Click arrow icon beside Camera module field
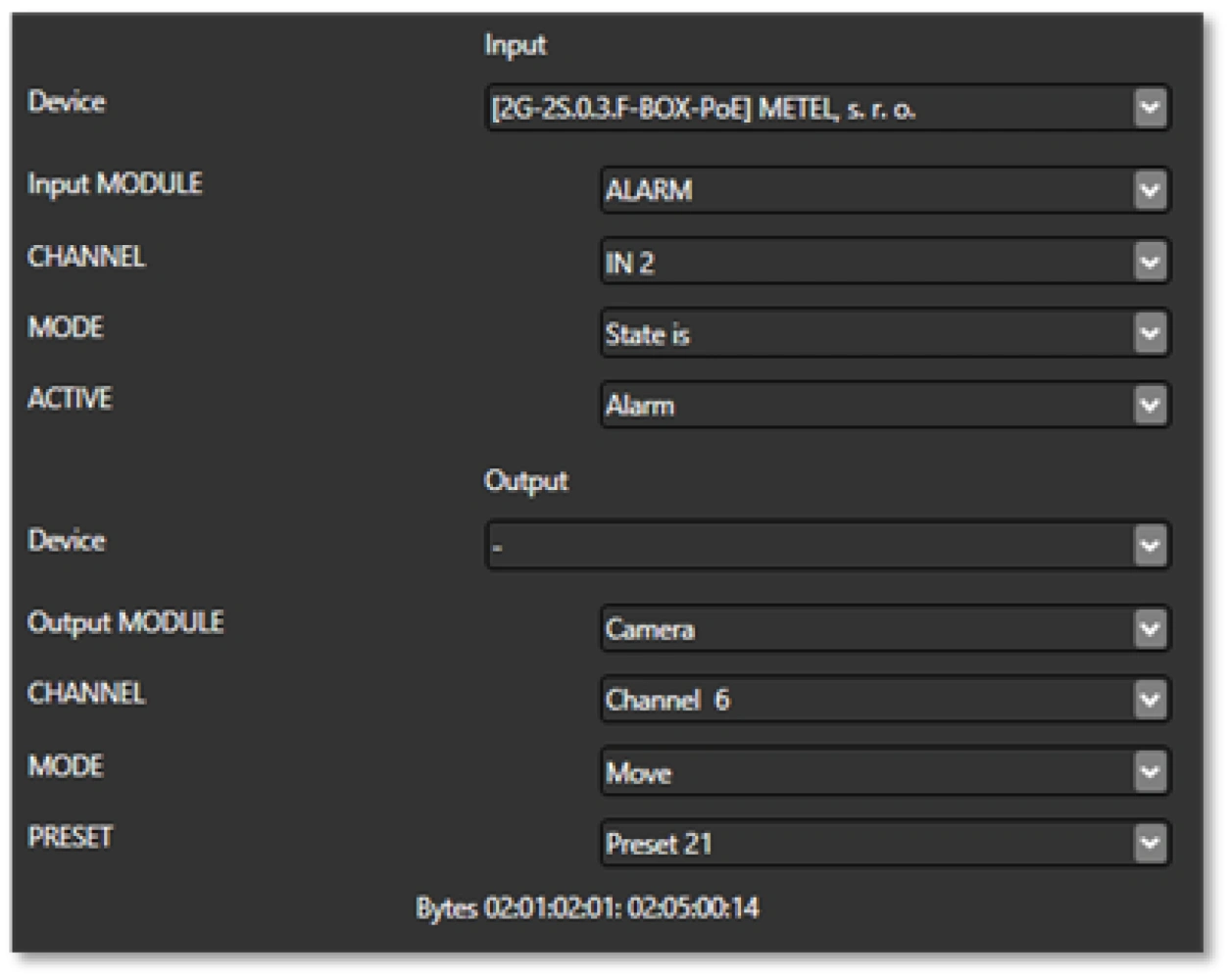Image resolution: width=1231 pixels, height=980 pixels. pyautogui.click(x=1151, y=628)
